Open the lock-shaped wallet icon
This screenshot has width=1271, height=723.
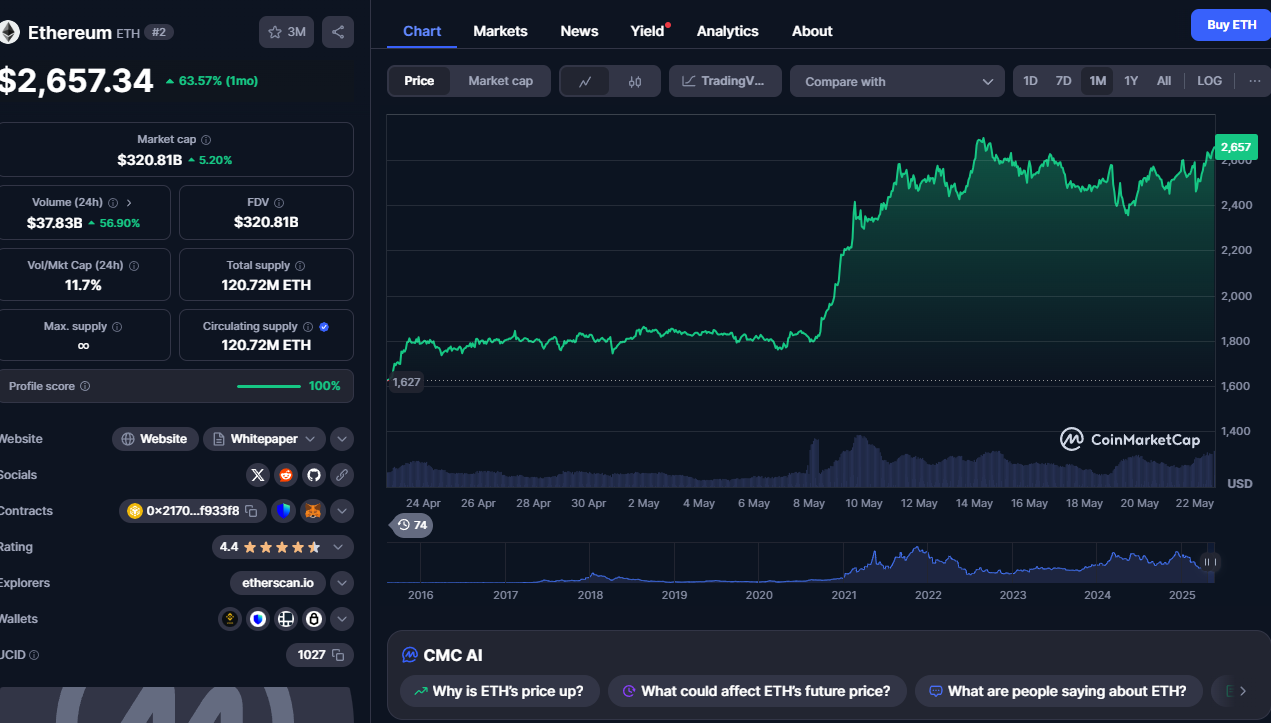point(314,619)
